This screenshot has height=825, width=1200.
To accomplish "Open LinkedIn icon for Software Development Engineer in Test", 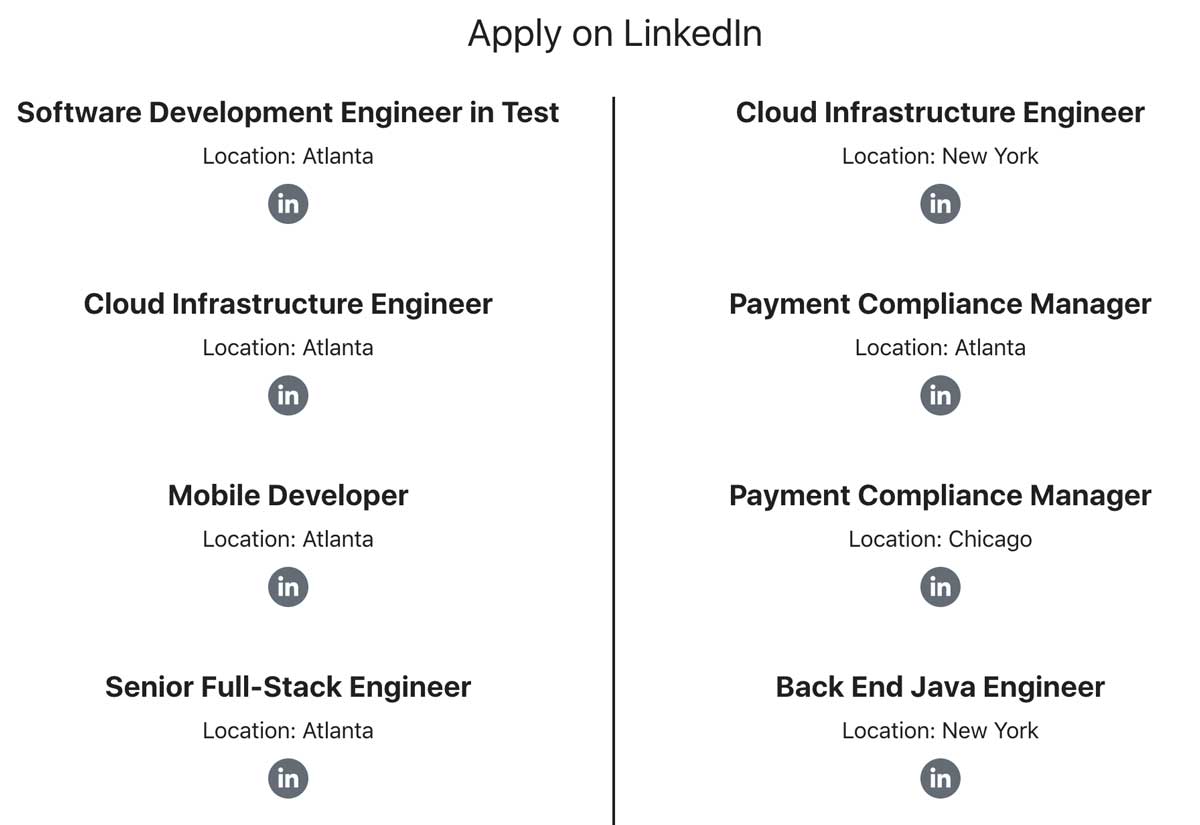I will (288, 204).
